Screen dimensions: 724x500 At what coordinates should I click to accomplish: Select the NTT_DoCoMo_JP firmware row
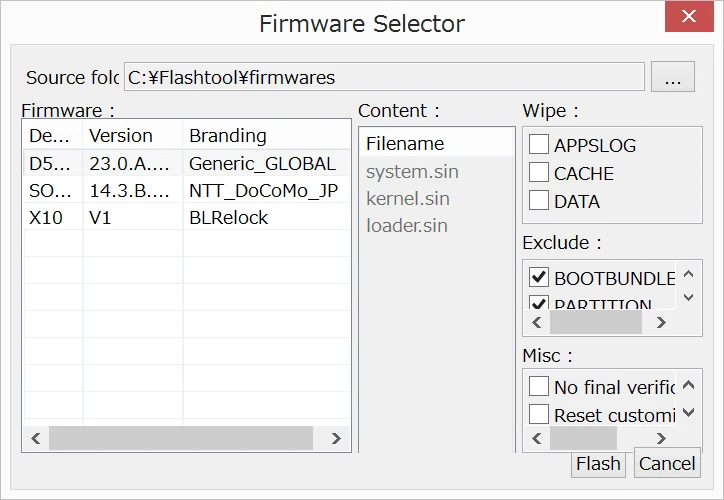click(x=187, y=190)
